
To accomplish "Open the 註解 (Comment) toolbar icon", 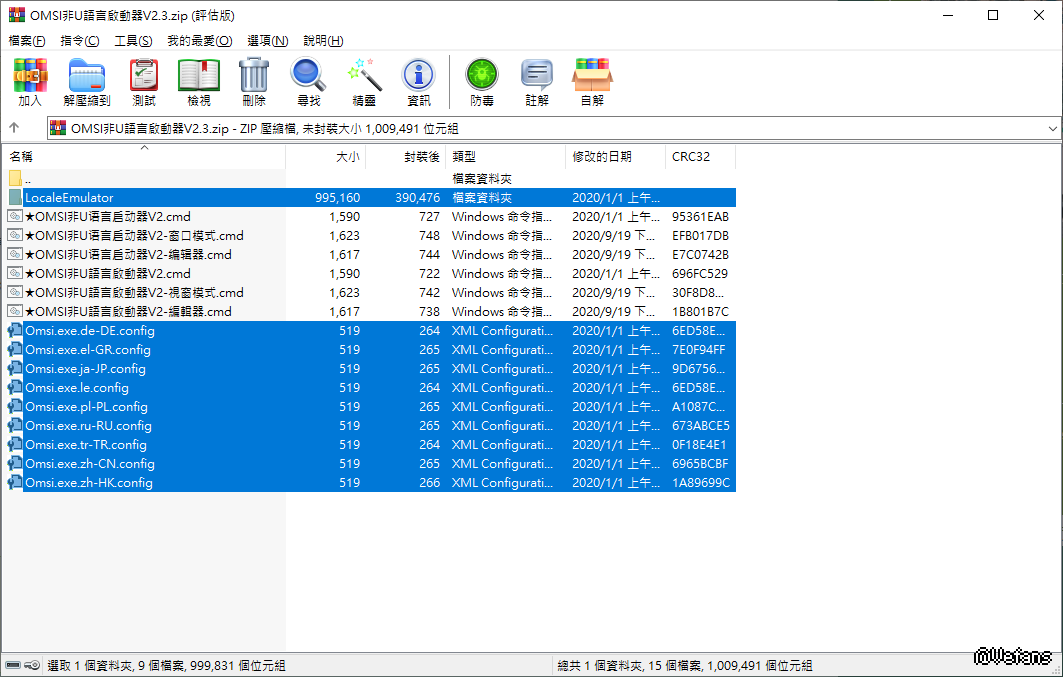I will [x=537, y=82].
